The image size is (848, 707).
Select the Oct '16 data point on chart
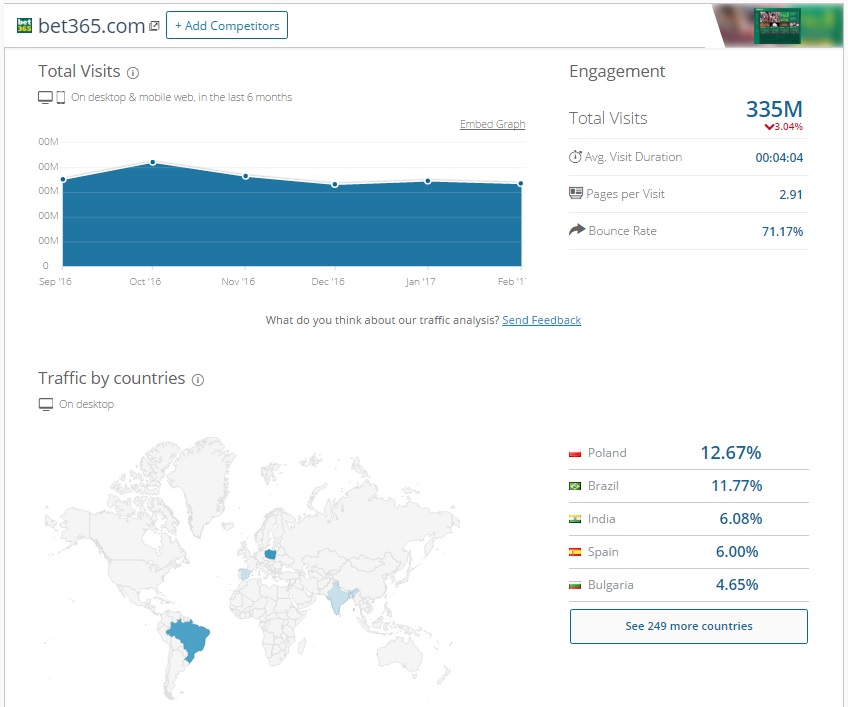[x=153, y=162]
